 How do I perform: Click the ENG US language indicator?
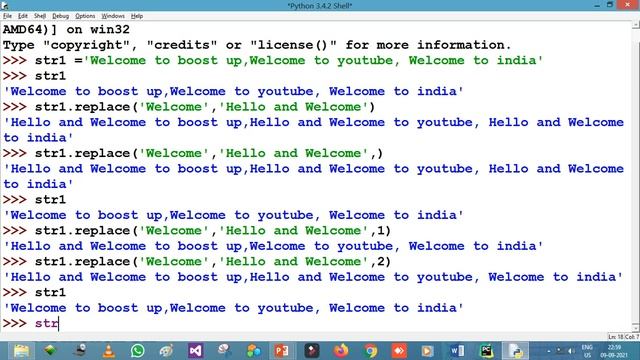point(587,351)
